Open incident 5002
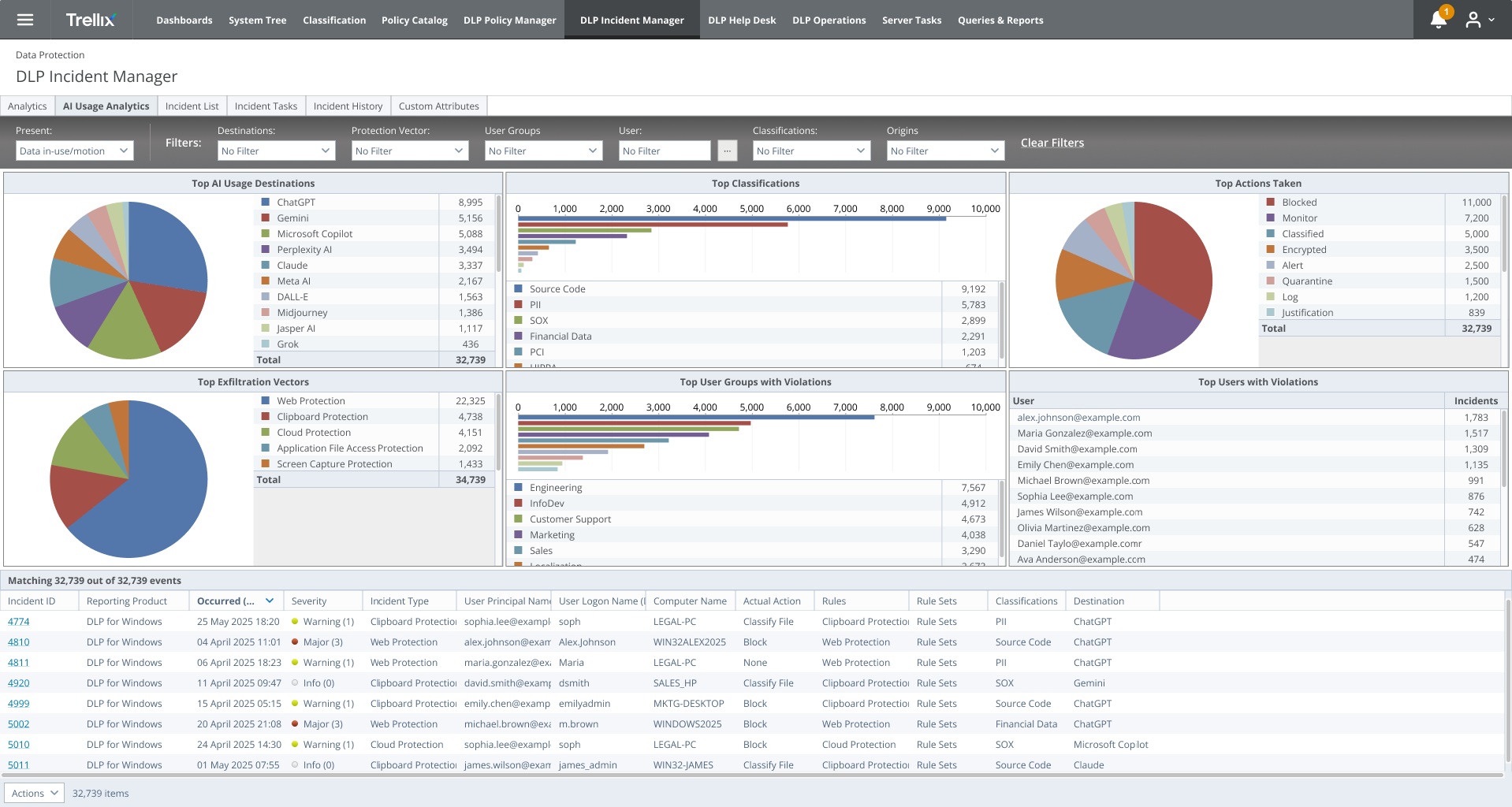 pyautogui.click(x=19, y=724)
